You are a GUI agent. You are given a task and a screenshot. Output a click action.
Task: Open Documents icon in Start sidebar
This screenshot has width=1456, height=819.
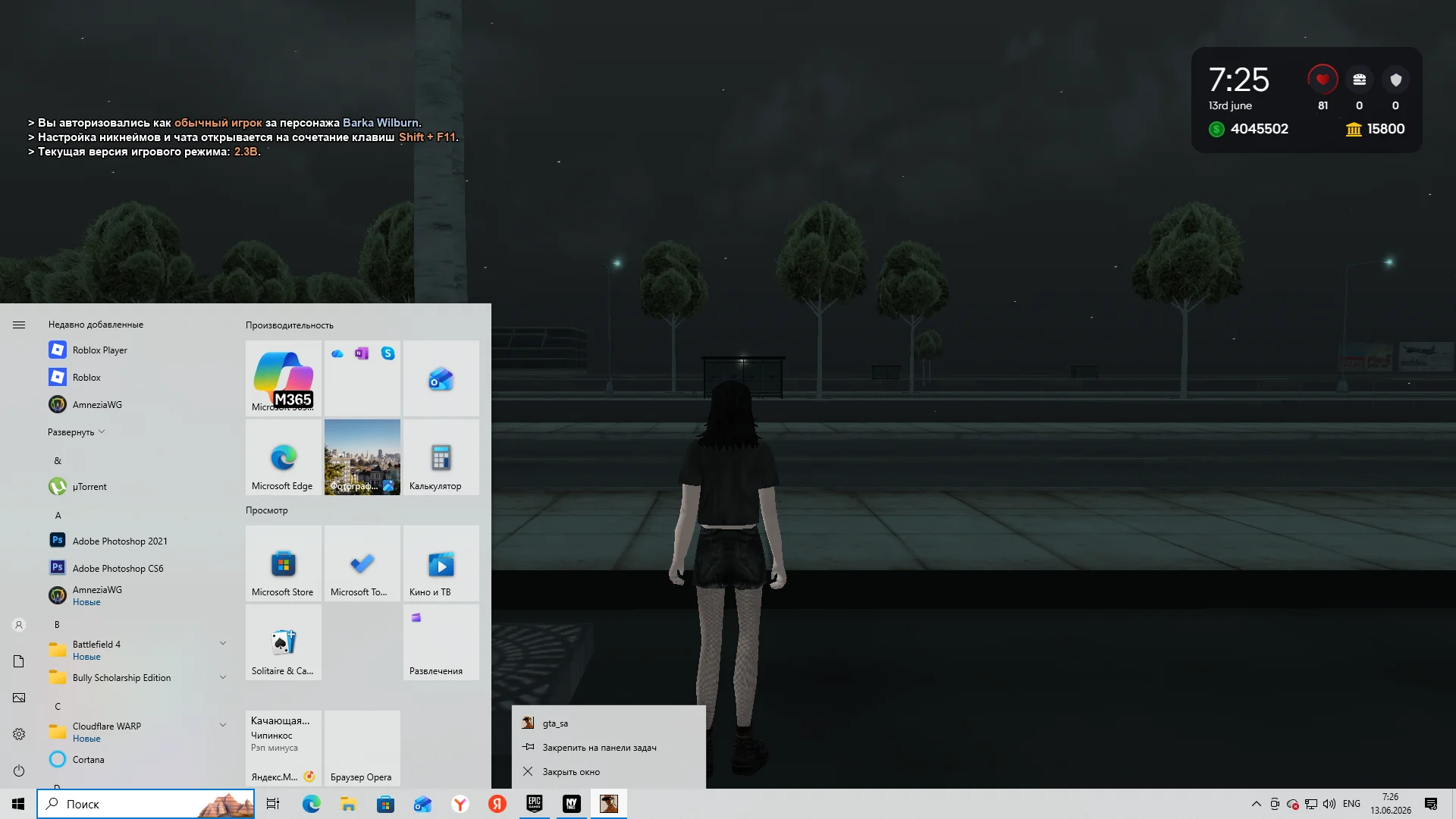click(x=19, y=661)
